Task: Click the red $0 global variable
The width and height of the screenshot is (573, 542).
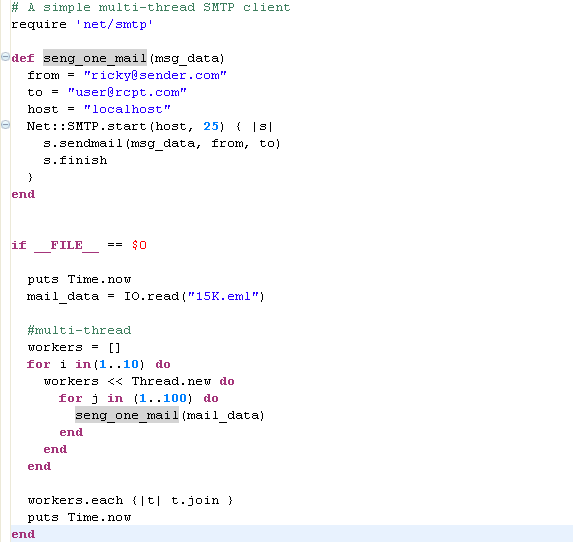Action: click(139, 245)
